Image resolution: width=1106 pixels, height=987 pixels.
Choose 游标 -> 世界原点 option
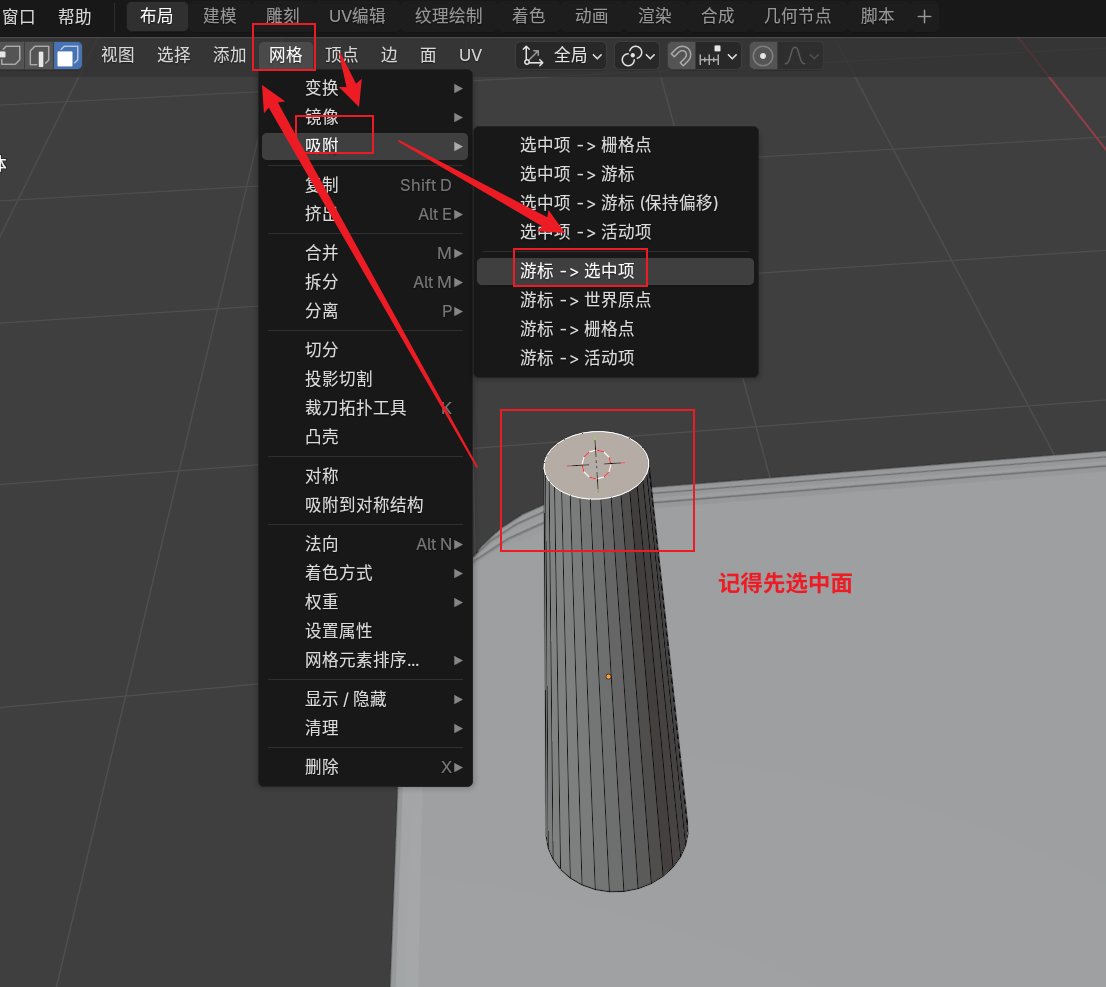coord(585,300)
